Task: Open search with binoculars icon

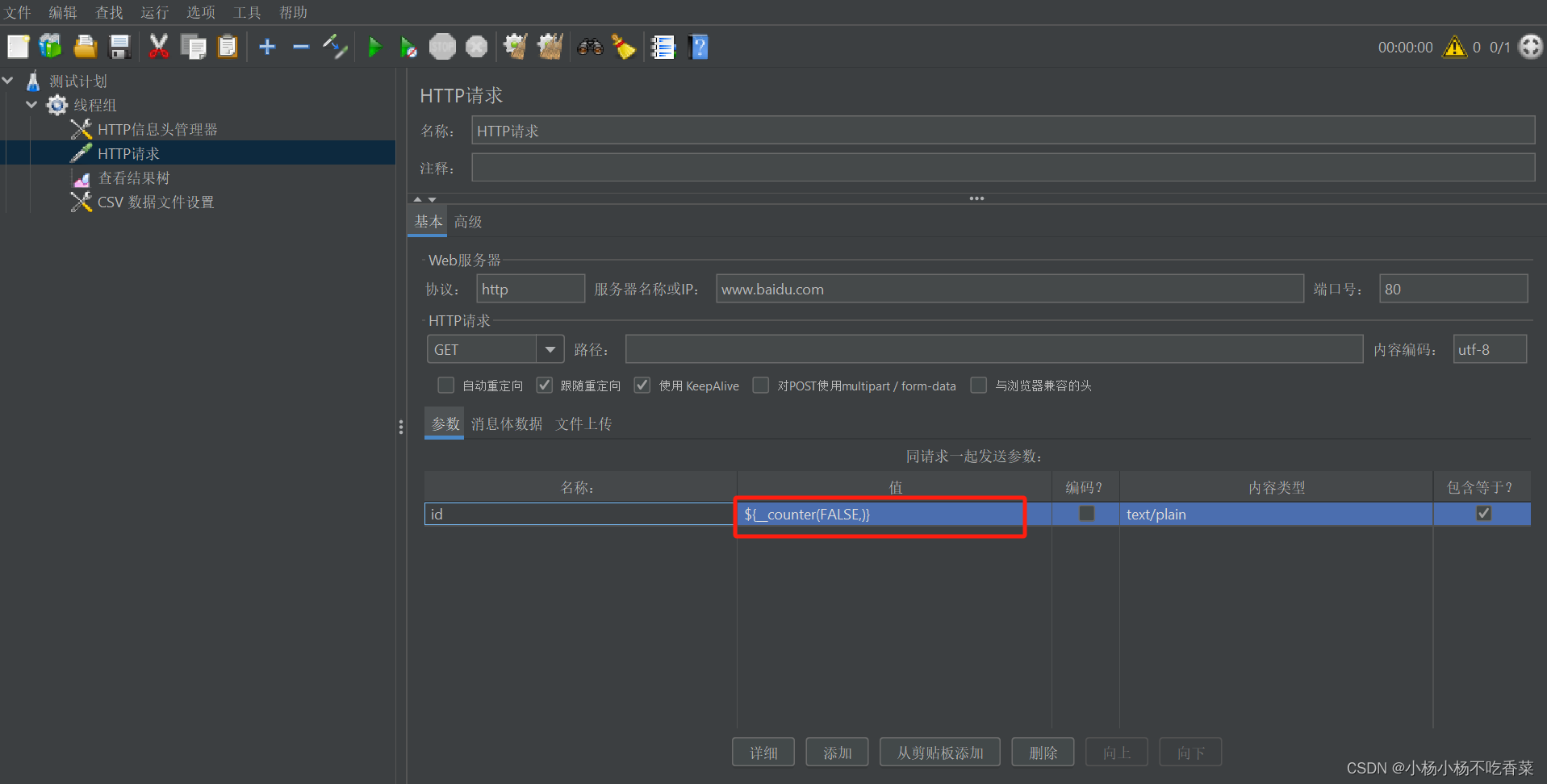Action: coord(590,47)
